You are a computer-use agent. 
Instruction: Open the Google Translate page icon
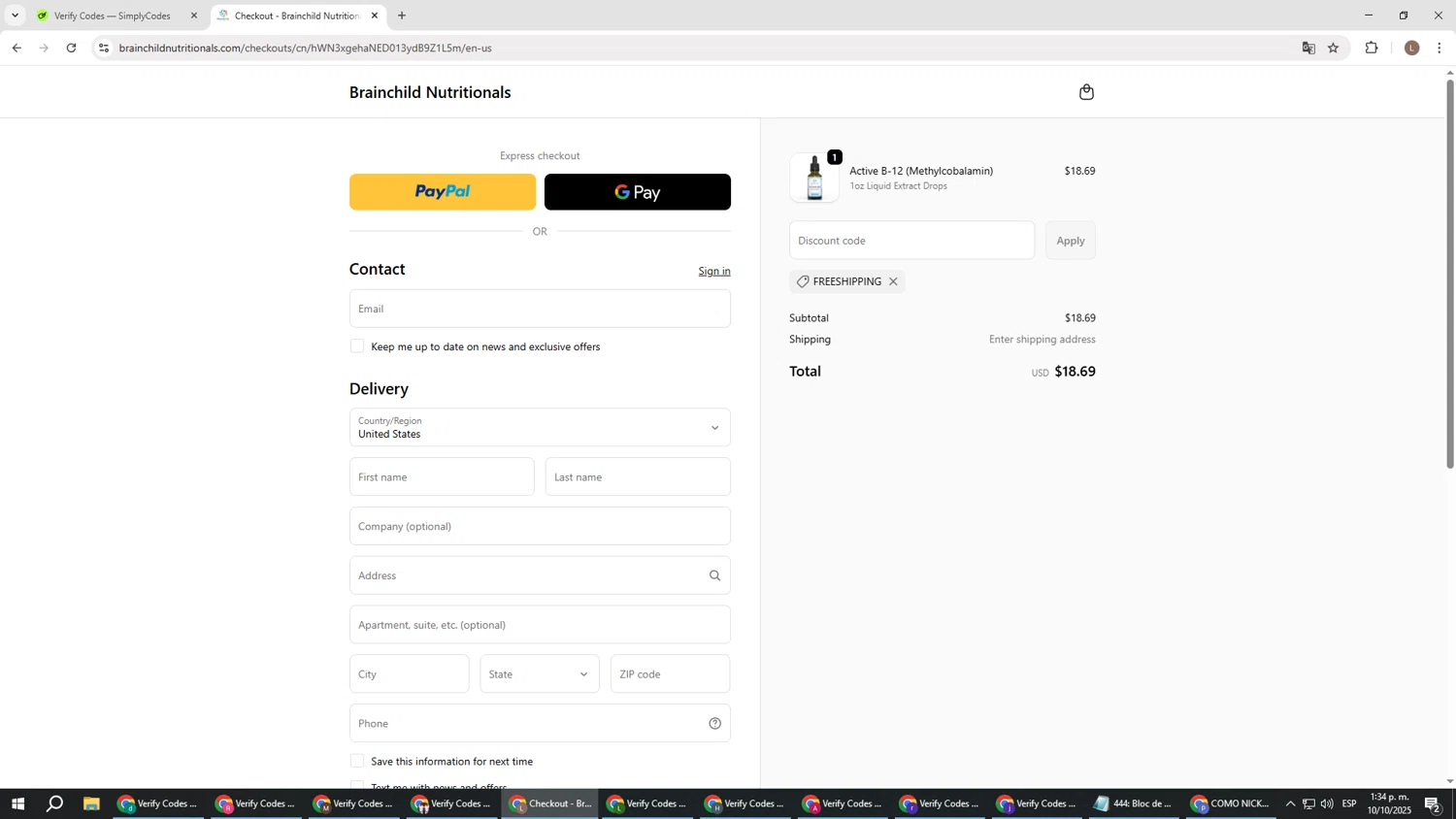pyautogui.click(x=1307, y=48)
